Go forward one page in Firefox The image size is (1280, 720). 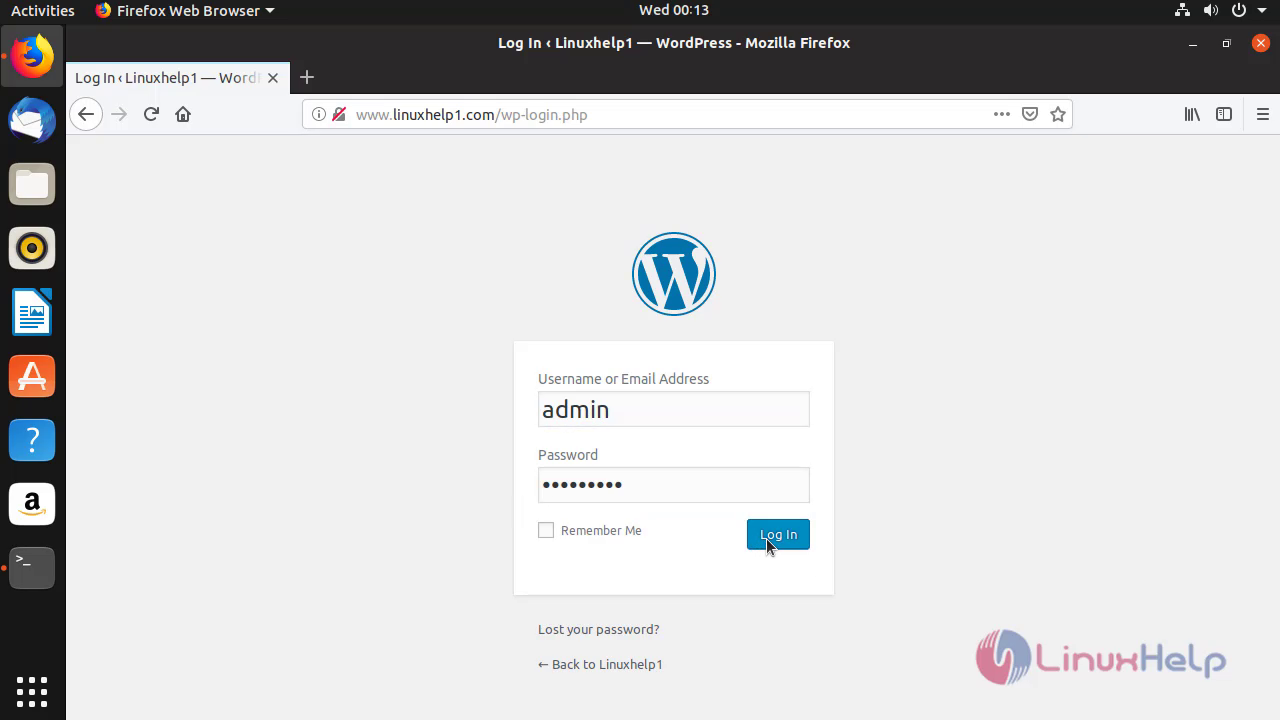pyautogui.click(x=119, y=114)
